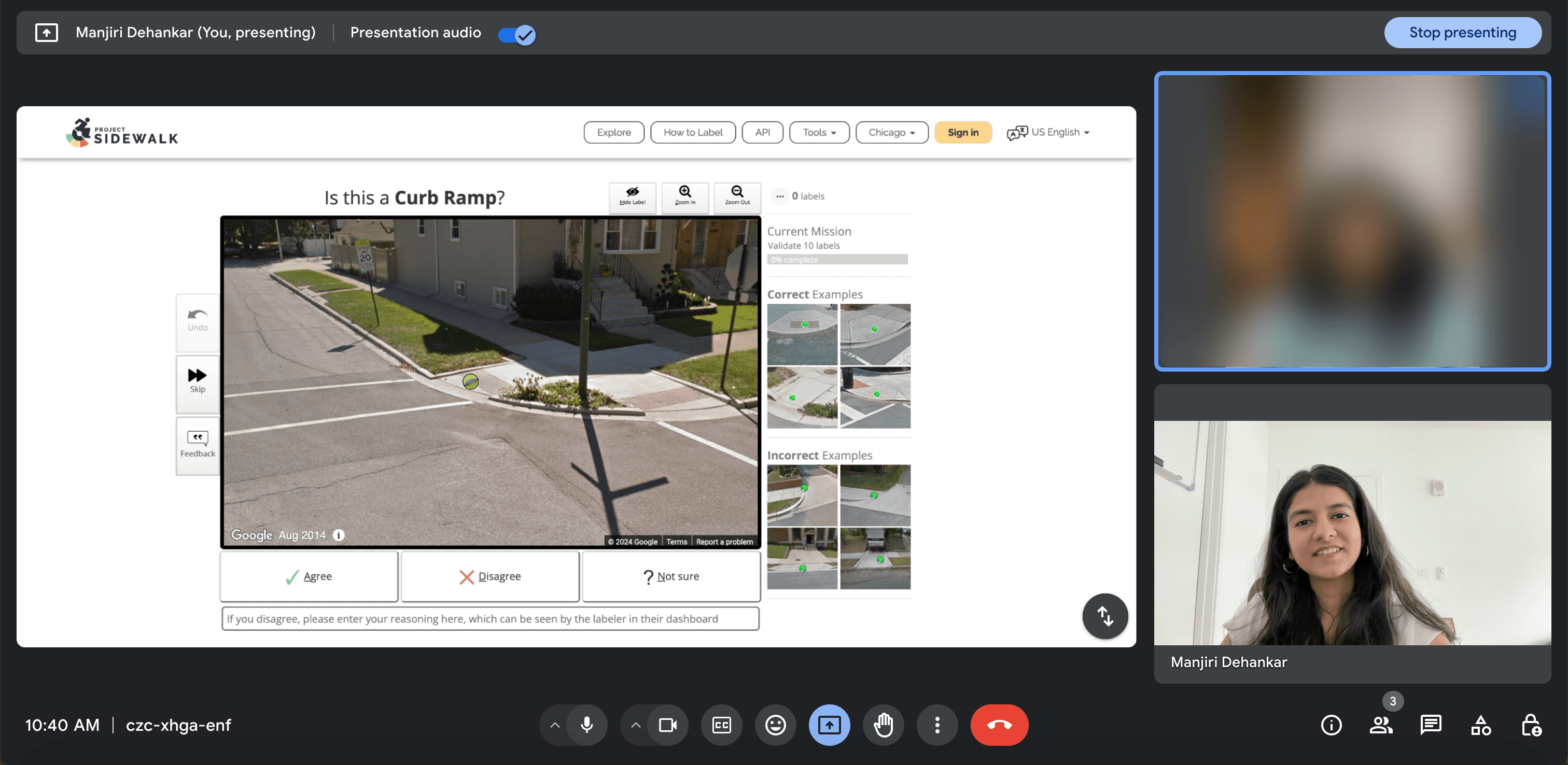Turn off the camera
Screen dimensions: 1568x765
click(668, 725)
